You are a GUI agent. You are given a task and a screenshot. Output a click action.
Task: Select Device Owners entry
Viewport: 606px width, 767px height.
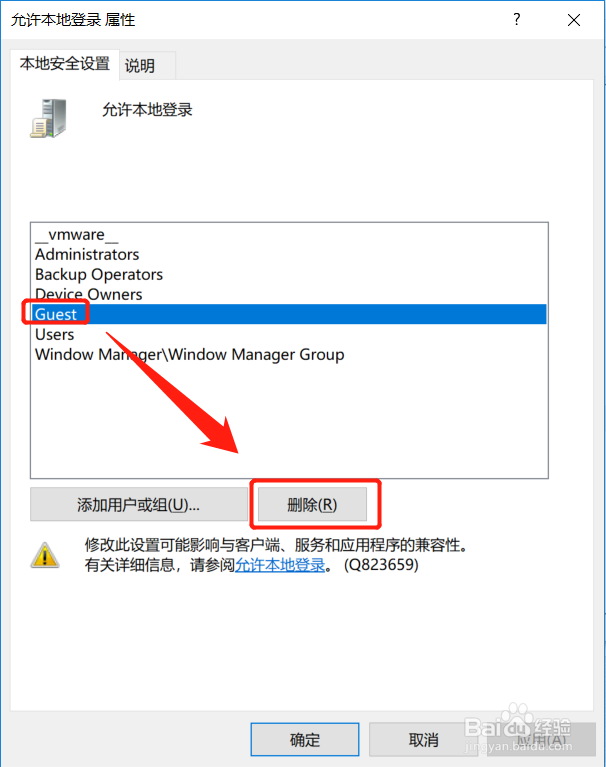[x=89, y=294]
